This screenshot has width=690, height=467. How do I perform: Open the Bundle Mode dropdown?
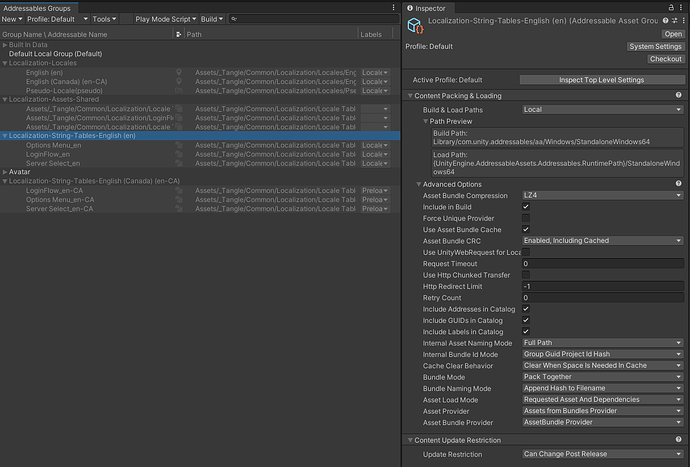point(602,377)
